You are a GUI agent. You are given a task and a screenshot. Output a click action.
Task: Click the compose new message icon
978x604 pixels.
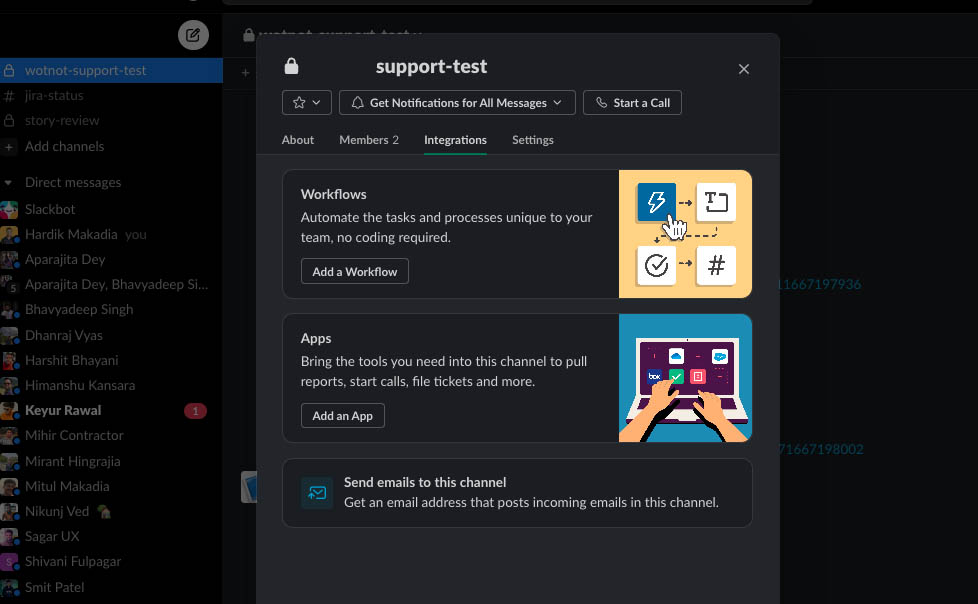coord(193,35)
